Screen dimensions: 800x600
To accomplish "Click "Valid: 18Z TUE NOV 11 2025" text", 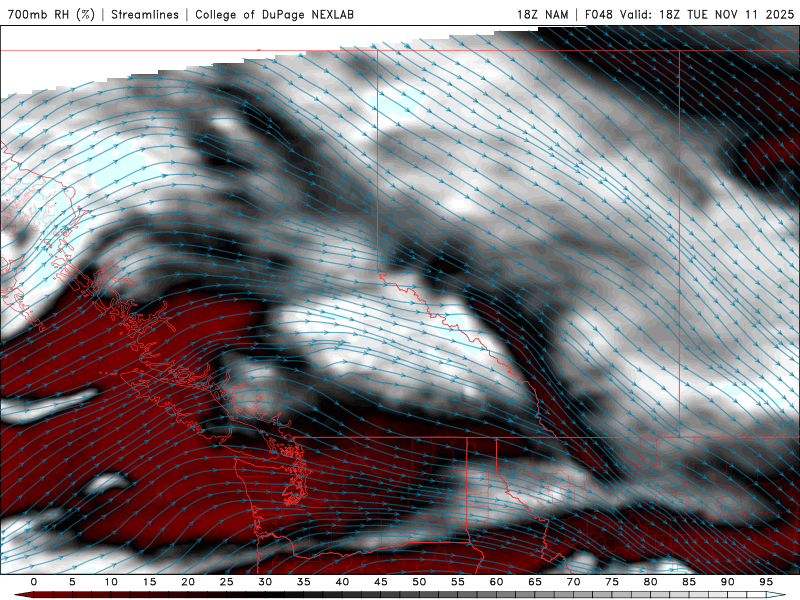I will tap(707, 14).
